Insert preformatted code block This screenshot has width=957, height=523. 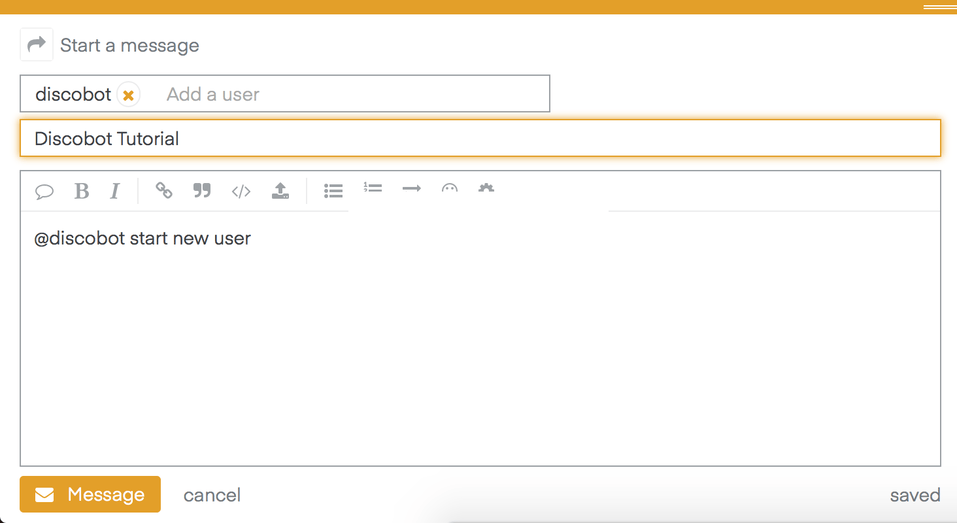pos(241,191)
